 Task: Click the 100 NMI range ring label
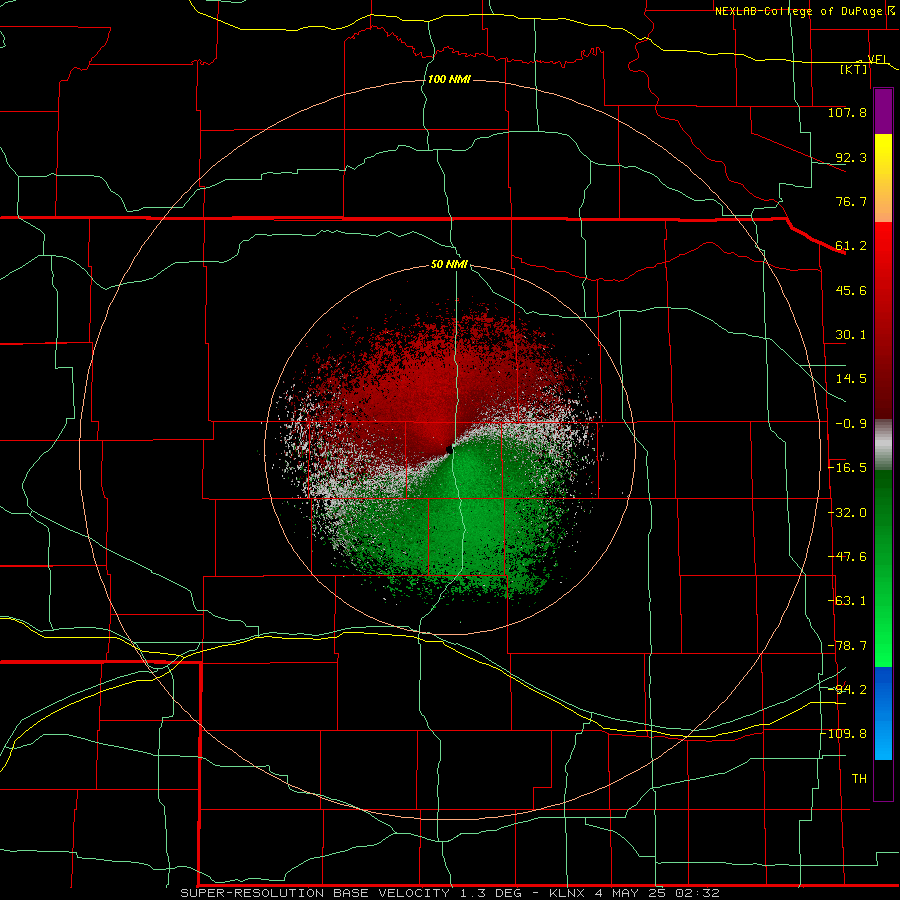coord(449,79)
